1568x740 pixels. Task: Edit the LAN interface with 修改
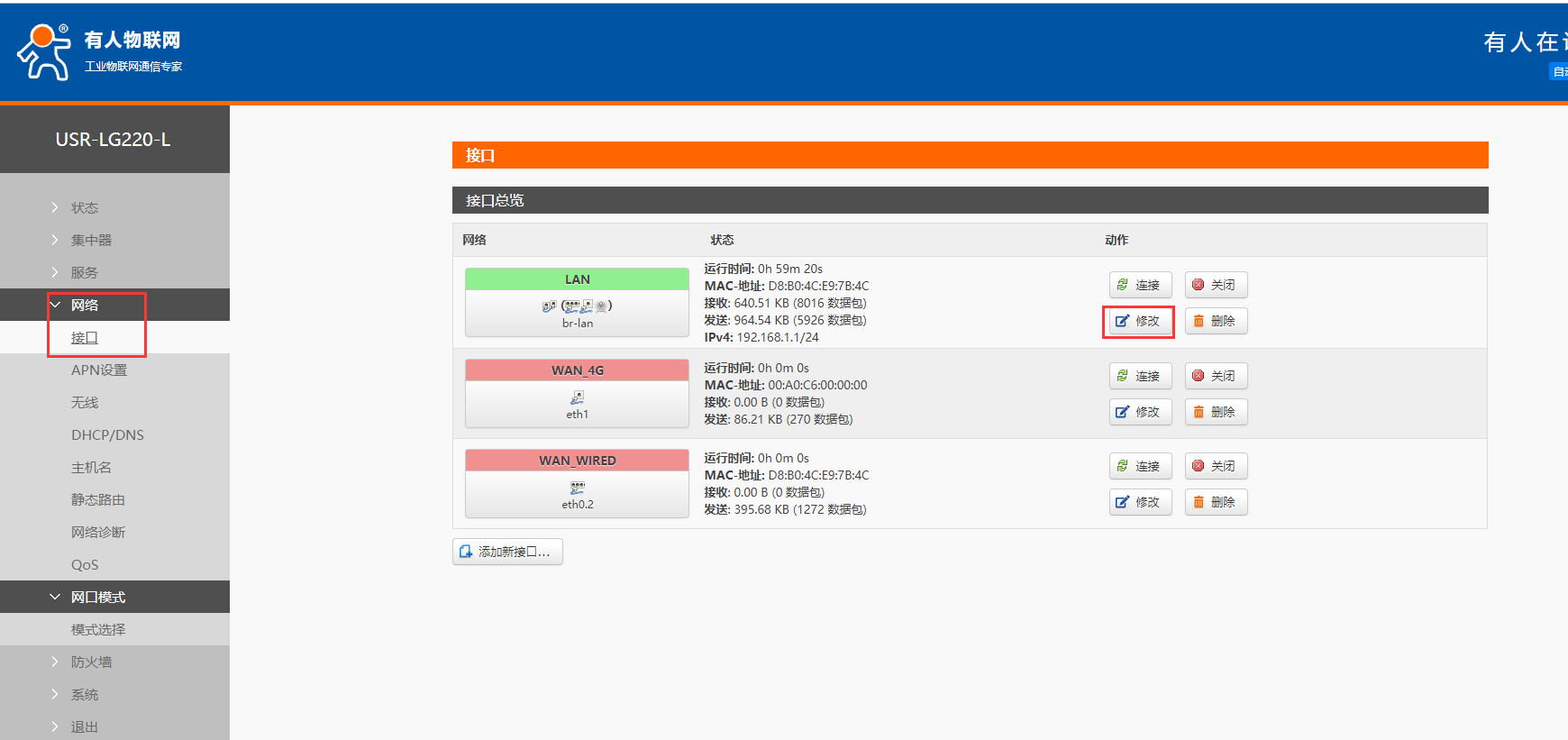pos(1139,321)
